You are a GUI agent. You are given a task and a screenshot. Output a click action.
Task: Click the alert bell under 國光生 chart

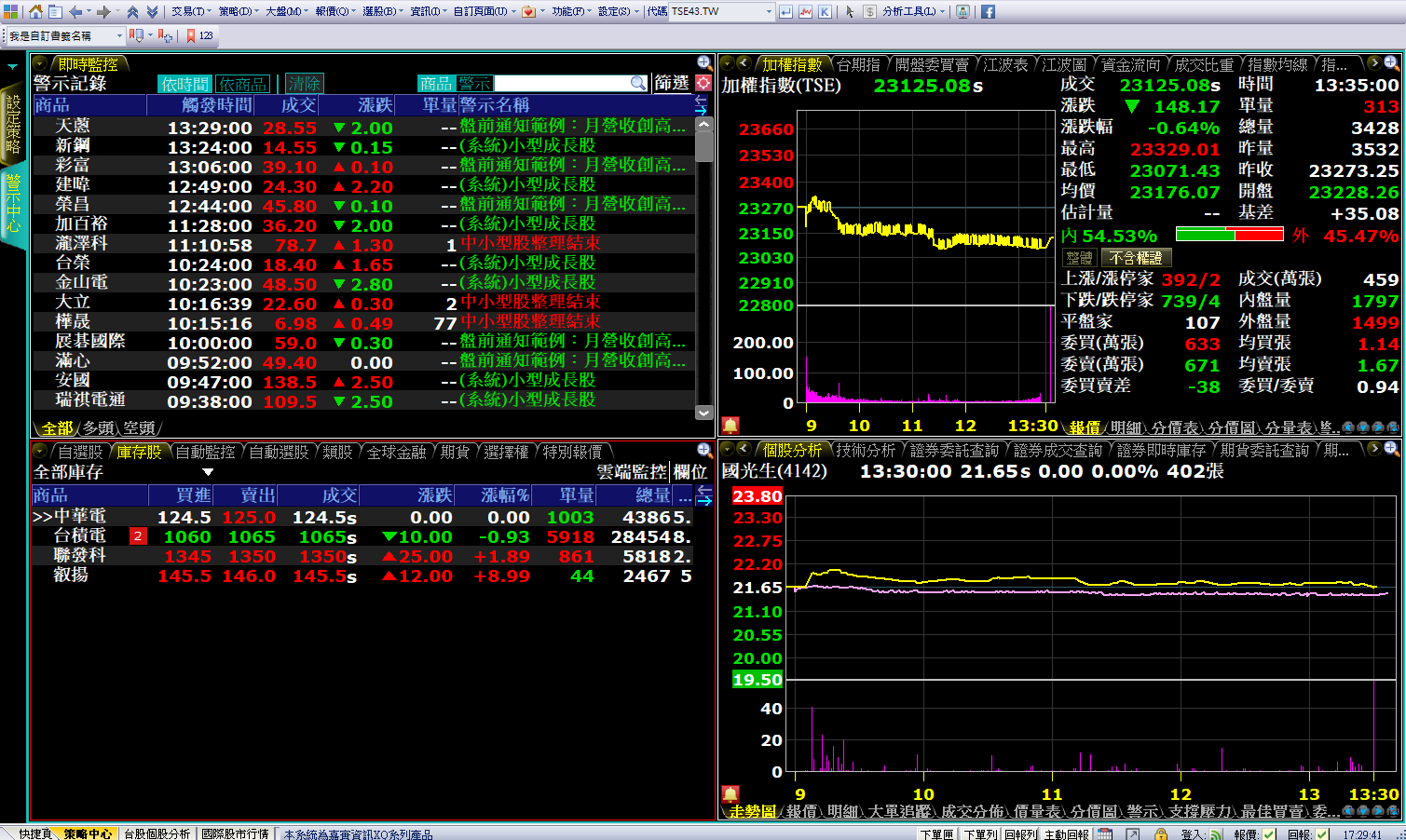730,794
